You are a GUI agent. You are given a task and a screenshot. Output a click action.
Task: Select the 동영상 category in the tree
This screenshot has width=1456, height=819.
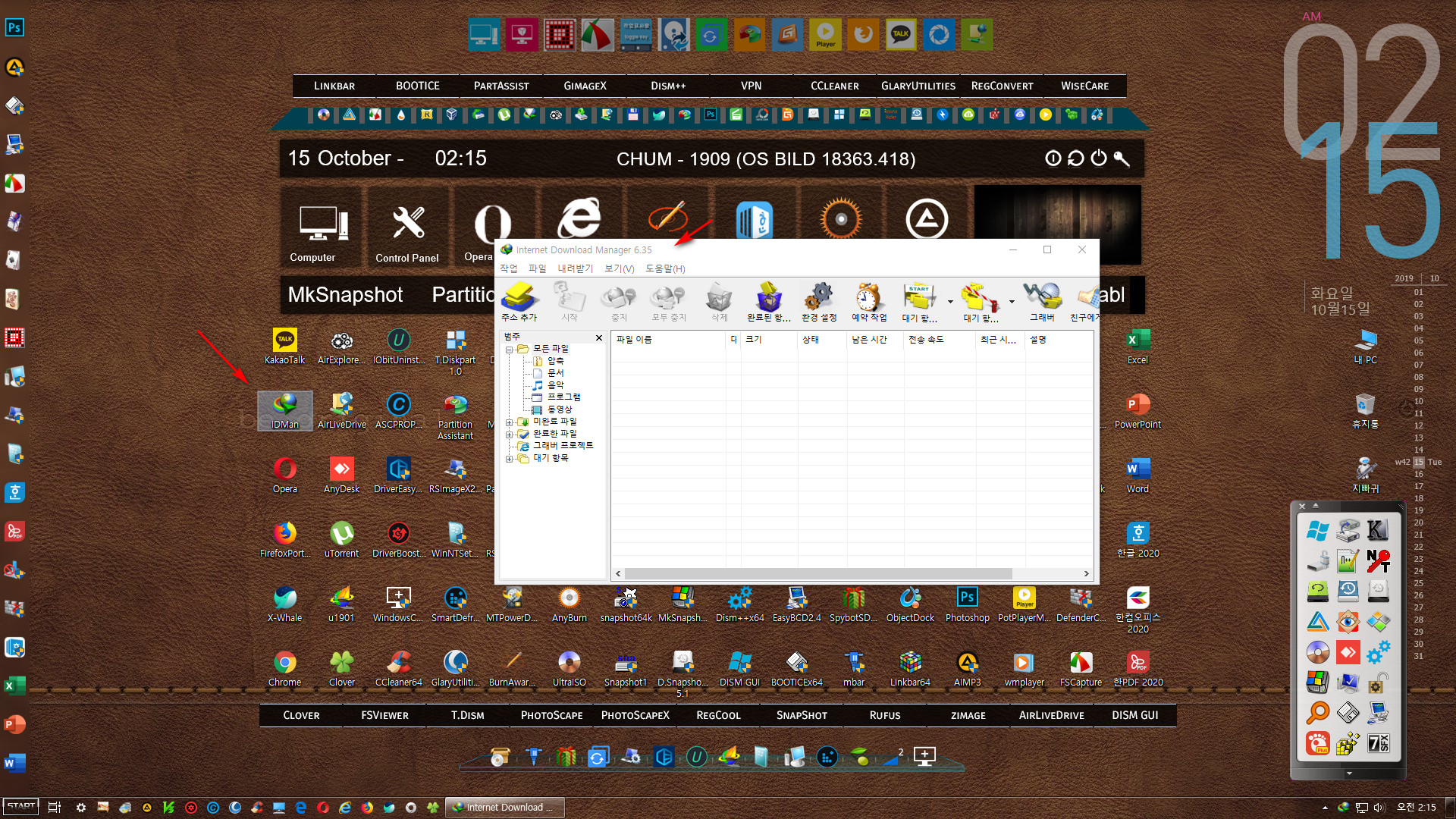[560, 409]
